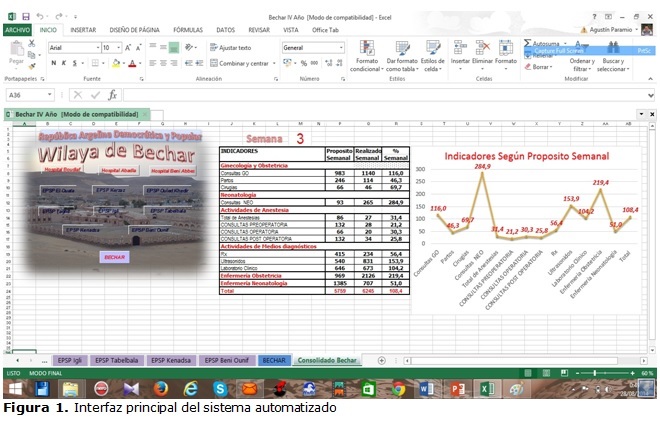Click the Buscar y seleccionar binoculars icon

(x=611, y=50)
